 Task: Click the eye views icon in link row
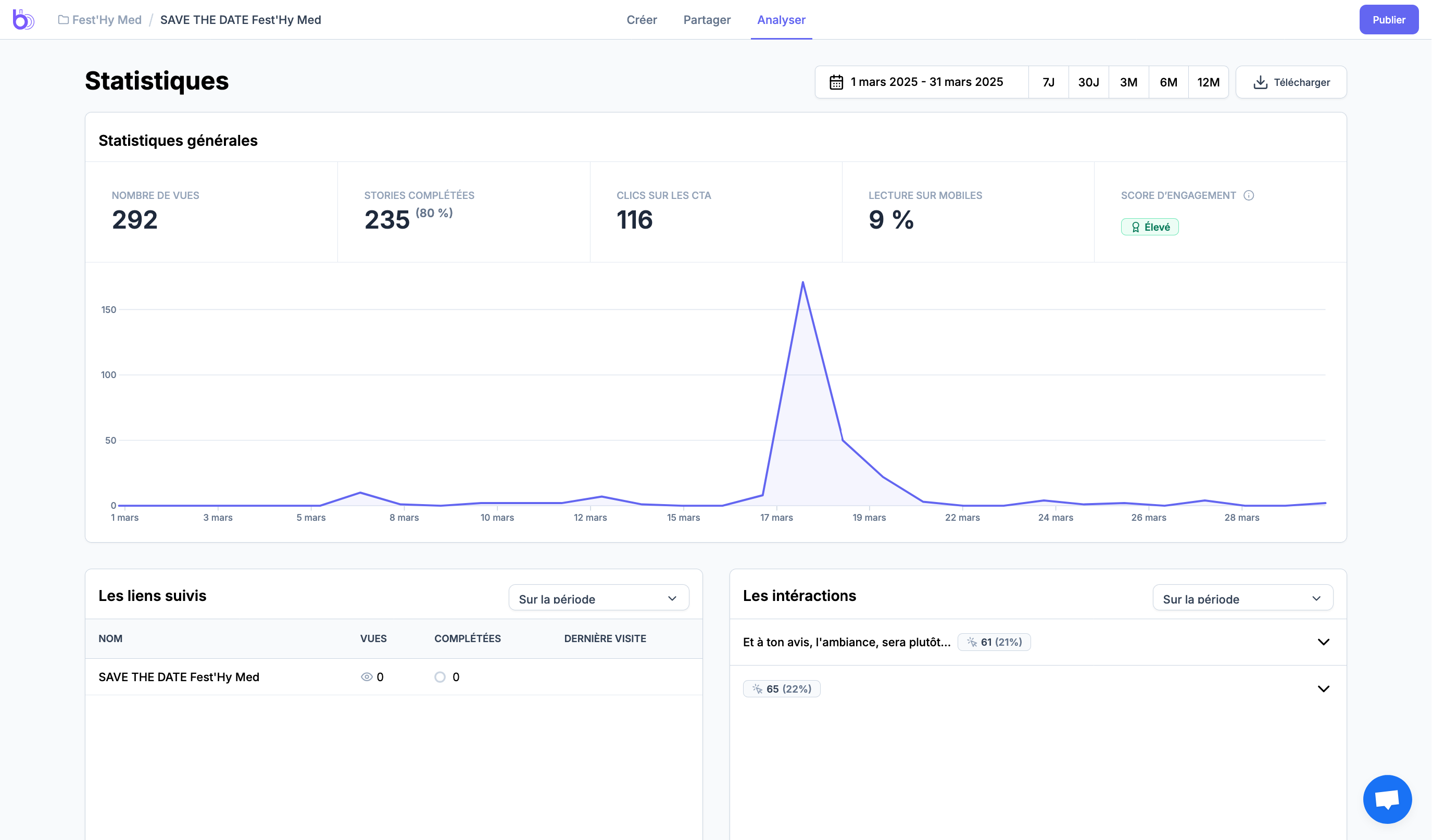pyautogui.click(x=367, y=677)
